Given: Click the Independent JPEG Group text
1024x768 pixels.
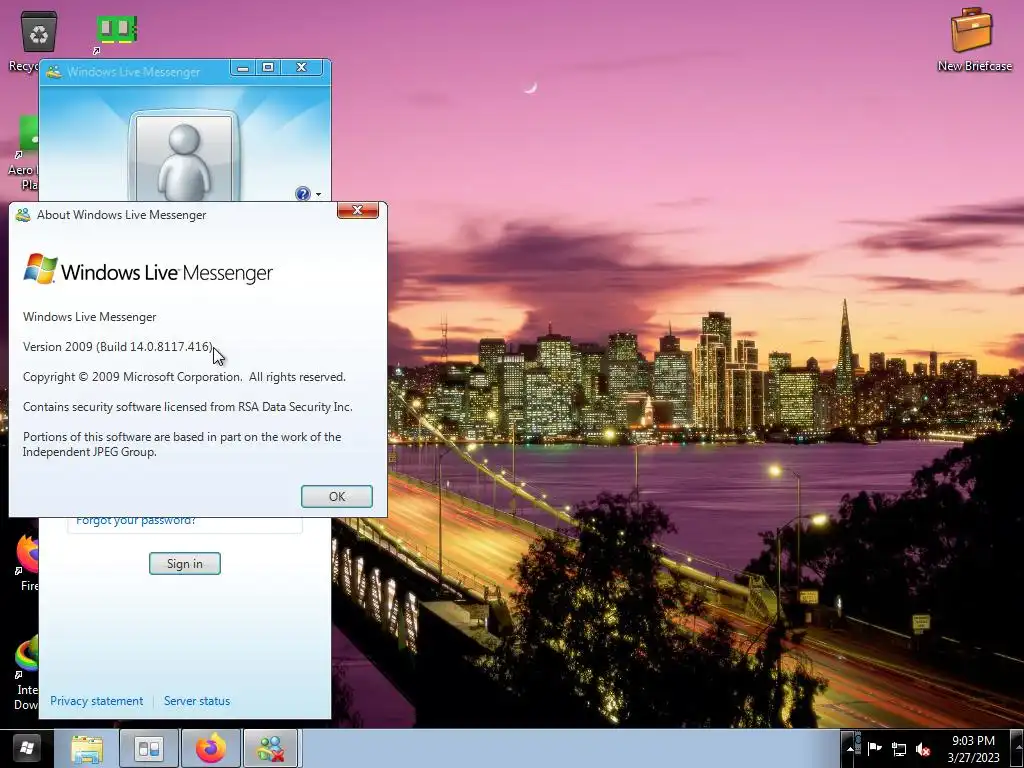Looking at the screenshot, I should (x=90, y=452).
